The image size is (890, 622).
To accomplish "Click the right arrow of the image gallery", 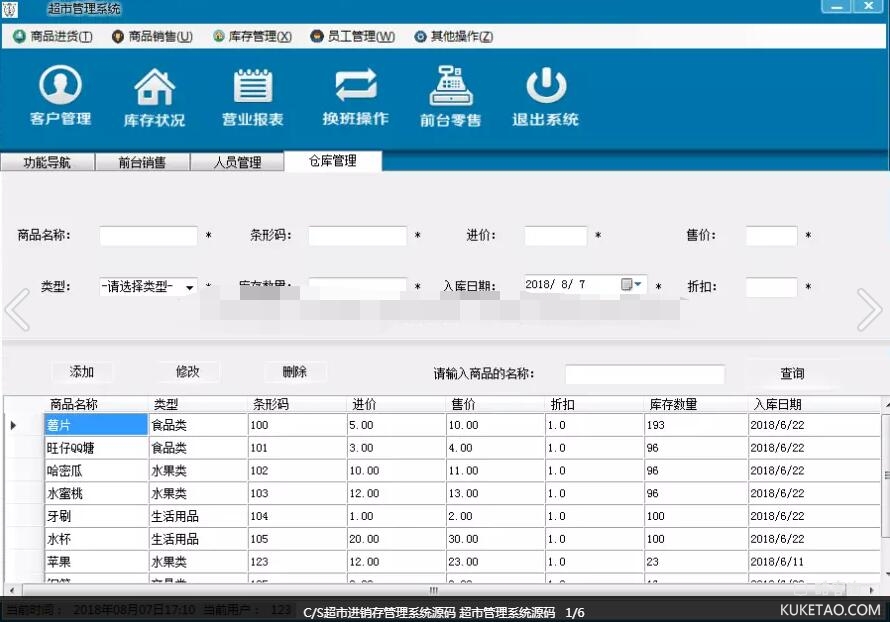I will (869, 310).
